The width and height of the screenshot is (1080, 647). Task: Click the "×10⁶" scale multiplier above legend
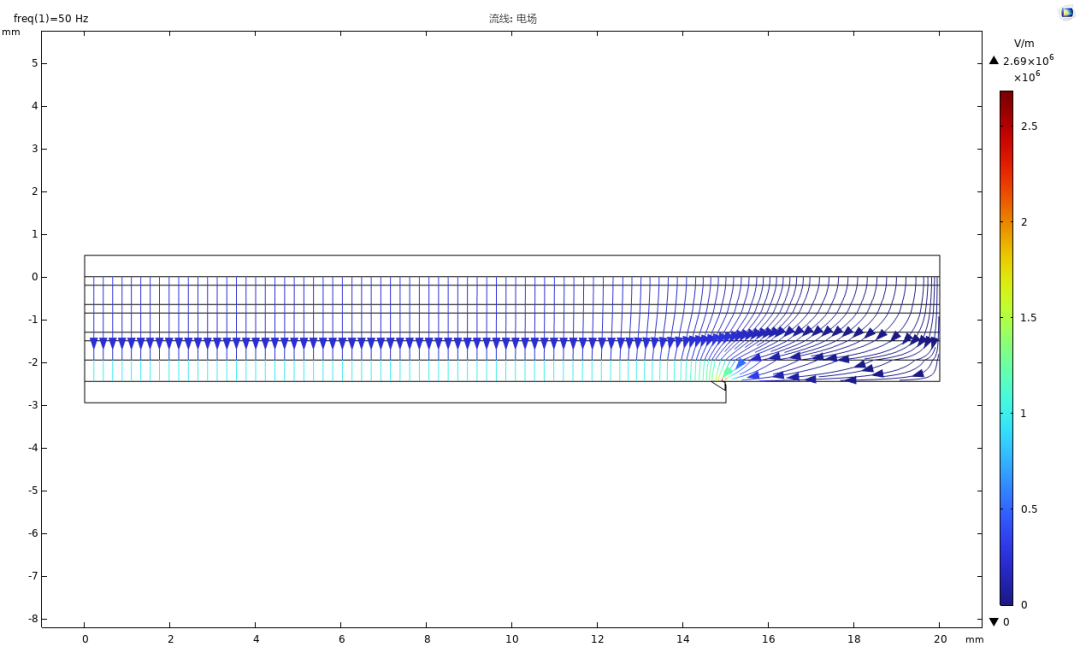[x=1026, y=76]
